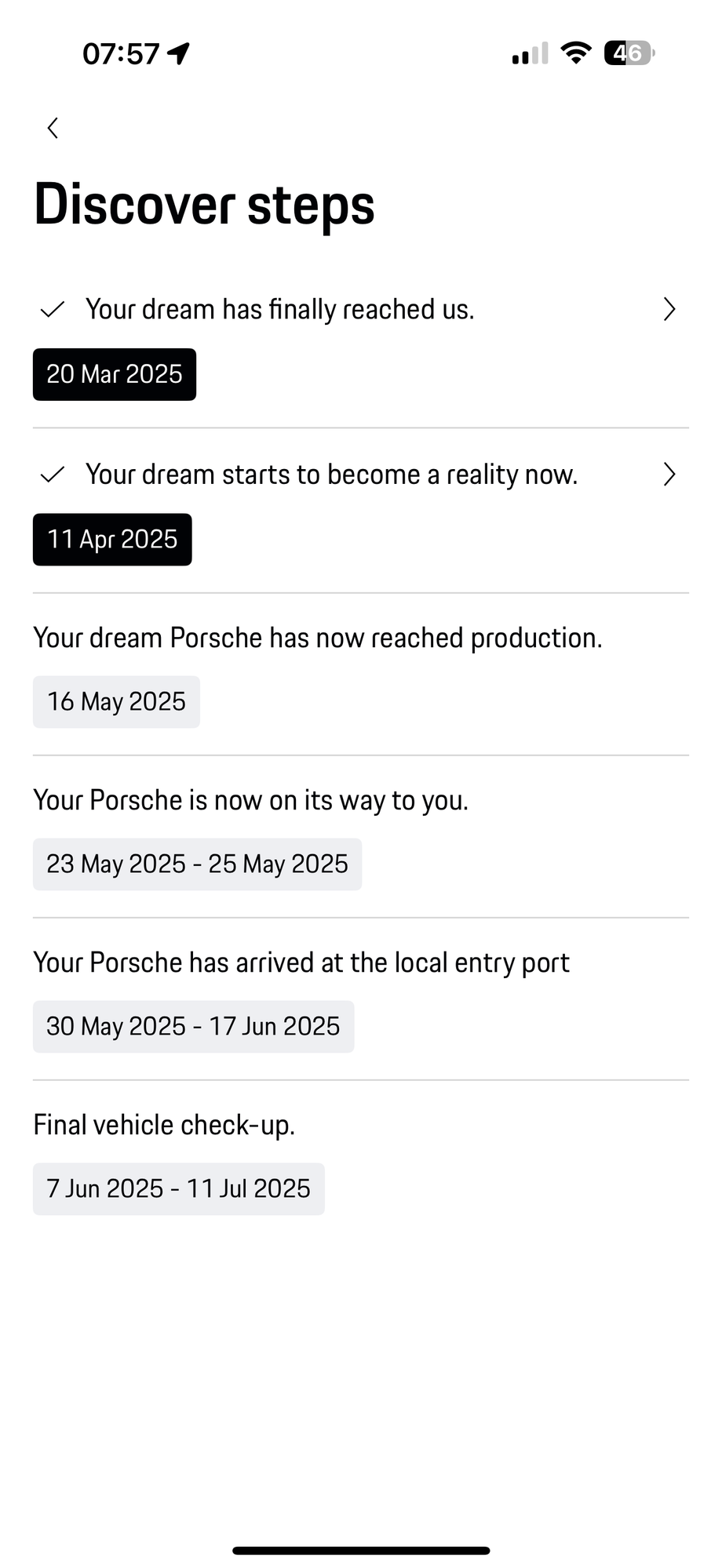Image resolution: width=722 pixels, height=1568 pixels.
Task: Select 'Your Porsche has arrived at local entry port'
Action: coord(301,962)
